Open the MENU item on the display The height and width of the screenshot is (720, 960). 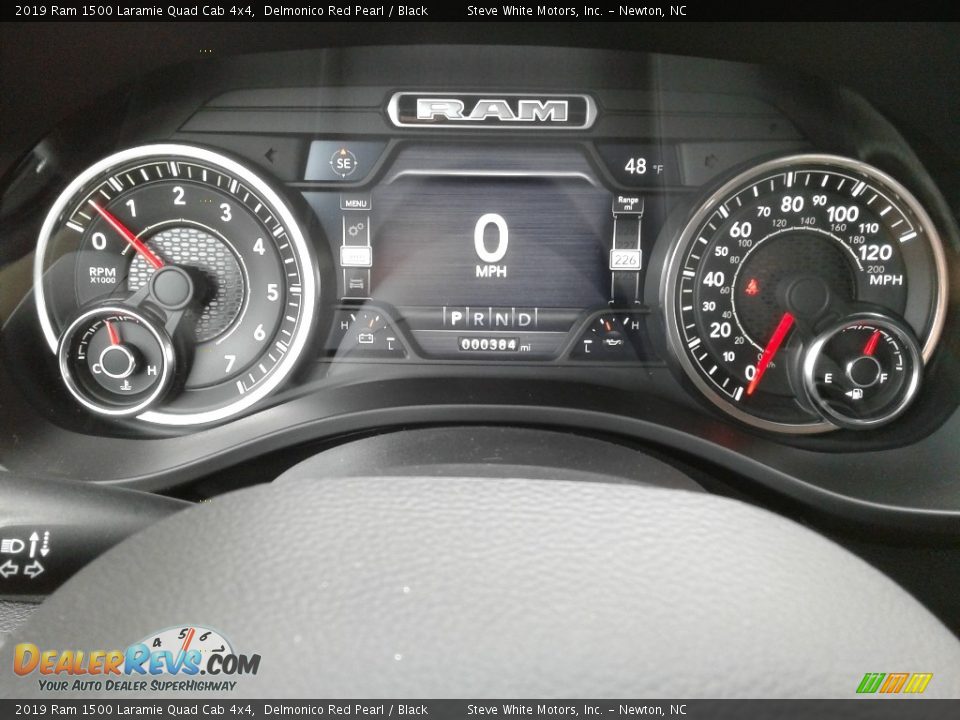[x=357, y=201]
